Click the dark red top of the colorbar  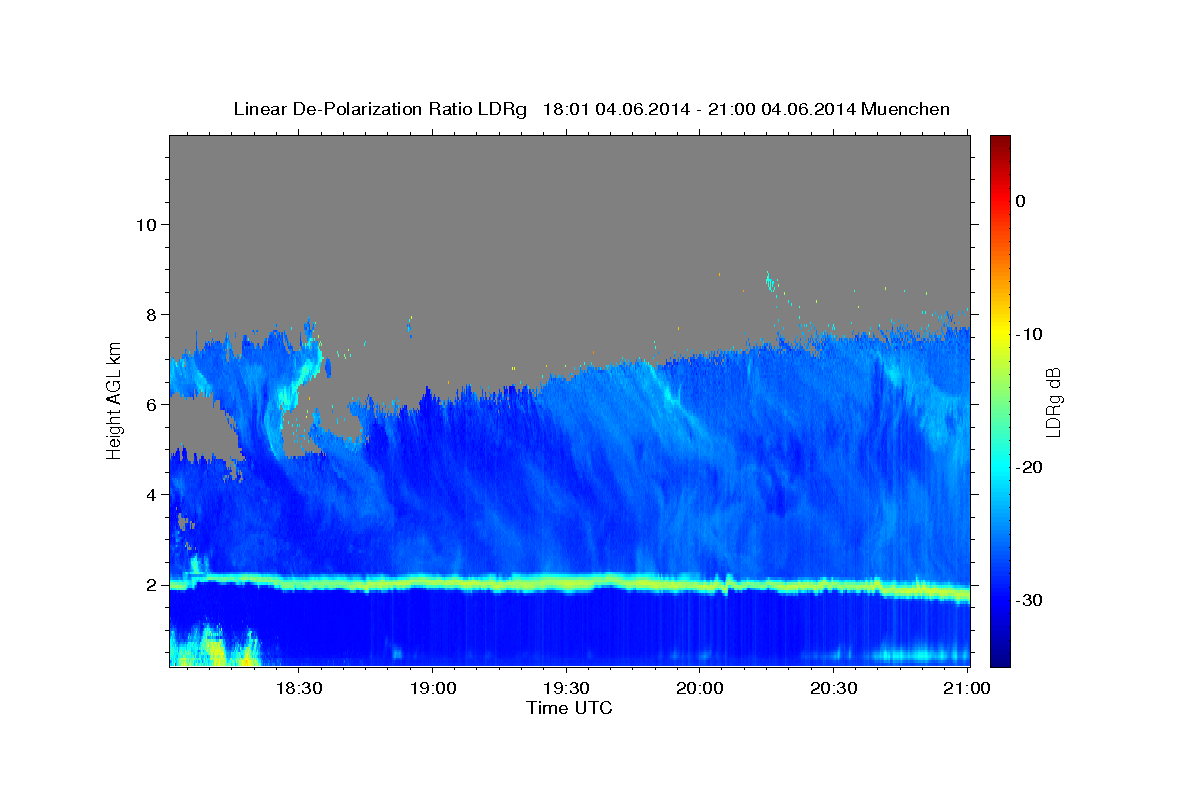tap(1000, 142)
